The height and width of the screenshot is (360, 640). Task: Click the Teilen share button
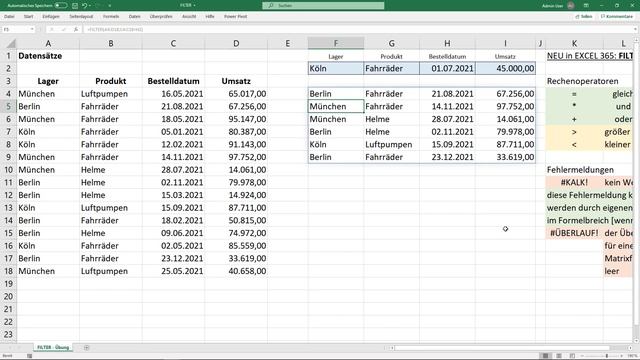pyautogui.click(x=584, y=16)
